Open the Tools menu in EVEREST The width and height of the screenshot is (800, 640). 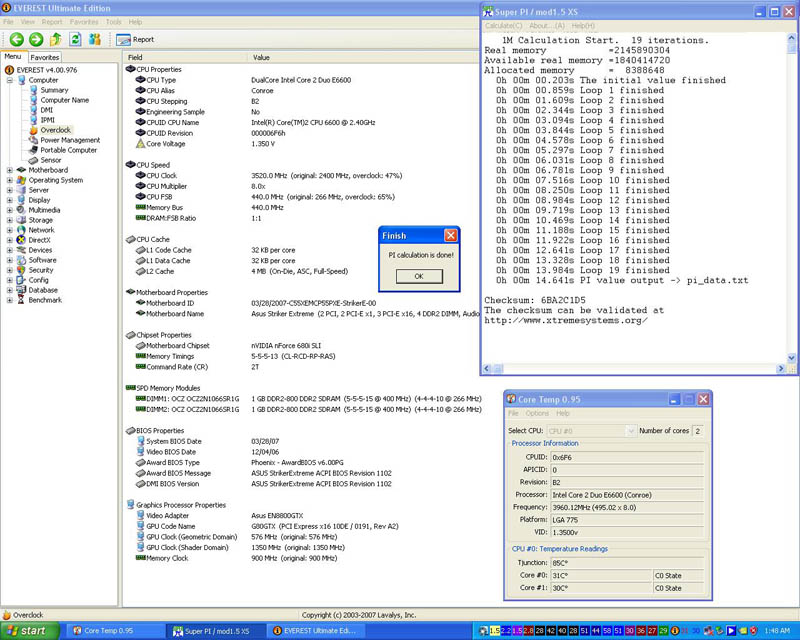pos(114,22)
